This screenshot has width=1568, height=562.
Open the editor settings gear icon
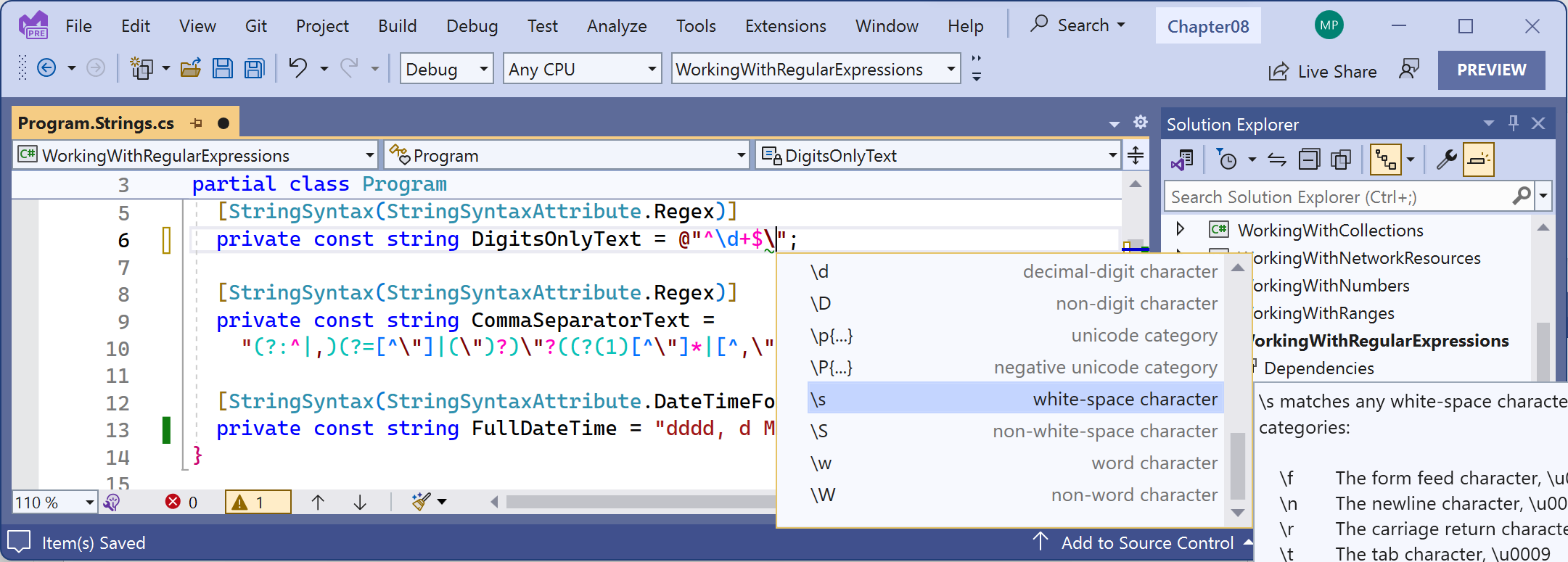pyautogui.click(x=1141, y=122)
